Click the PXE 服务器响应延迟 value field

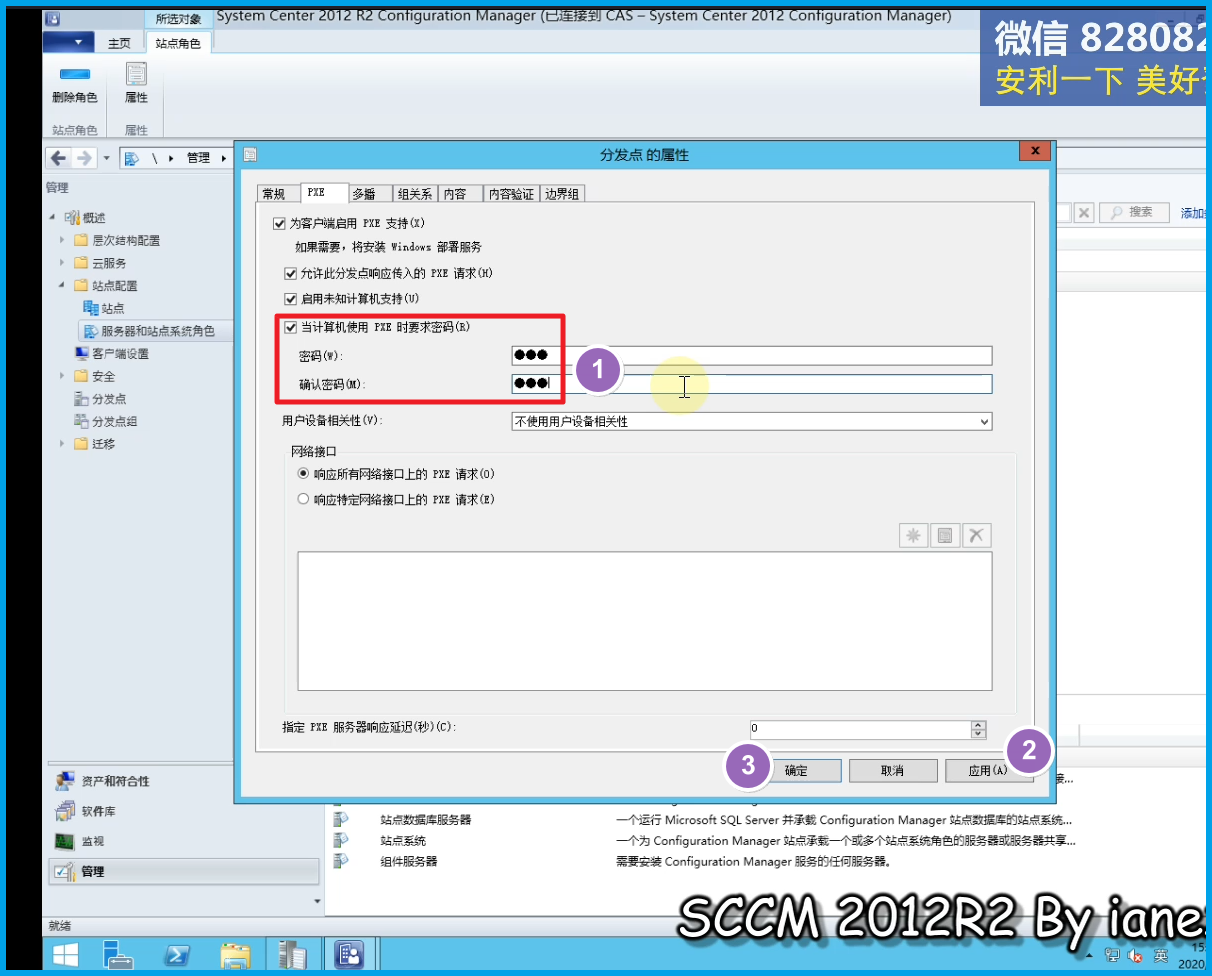(x=860, y=729)
